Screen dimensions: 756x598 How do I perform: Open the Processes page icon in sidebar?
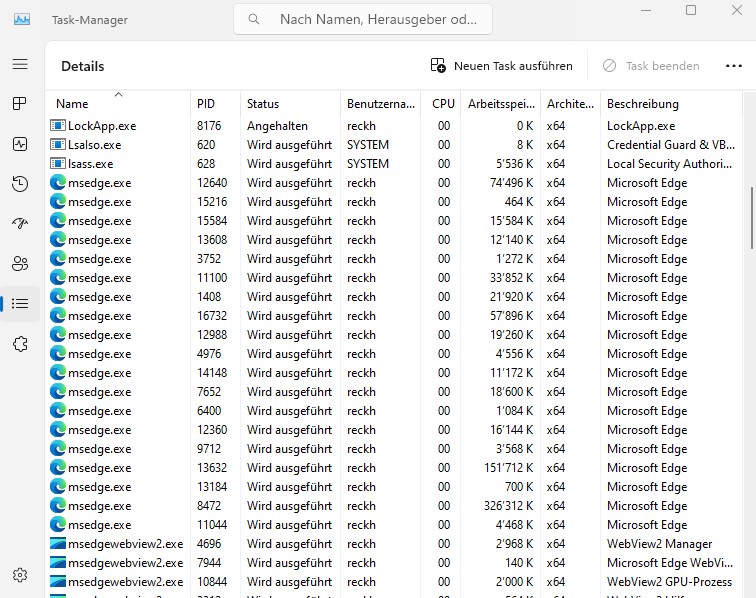(20, 104)
